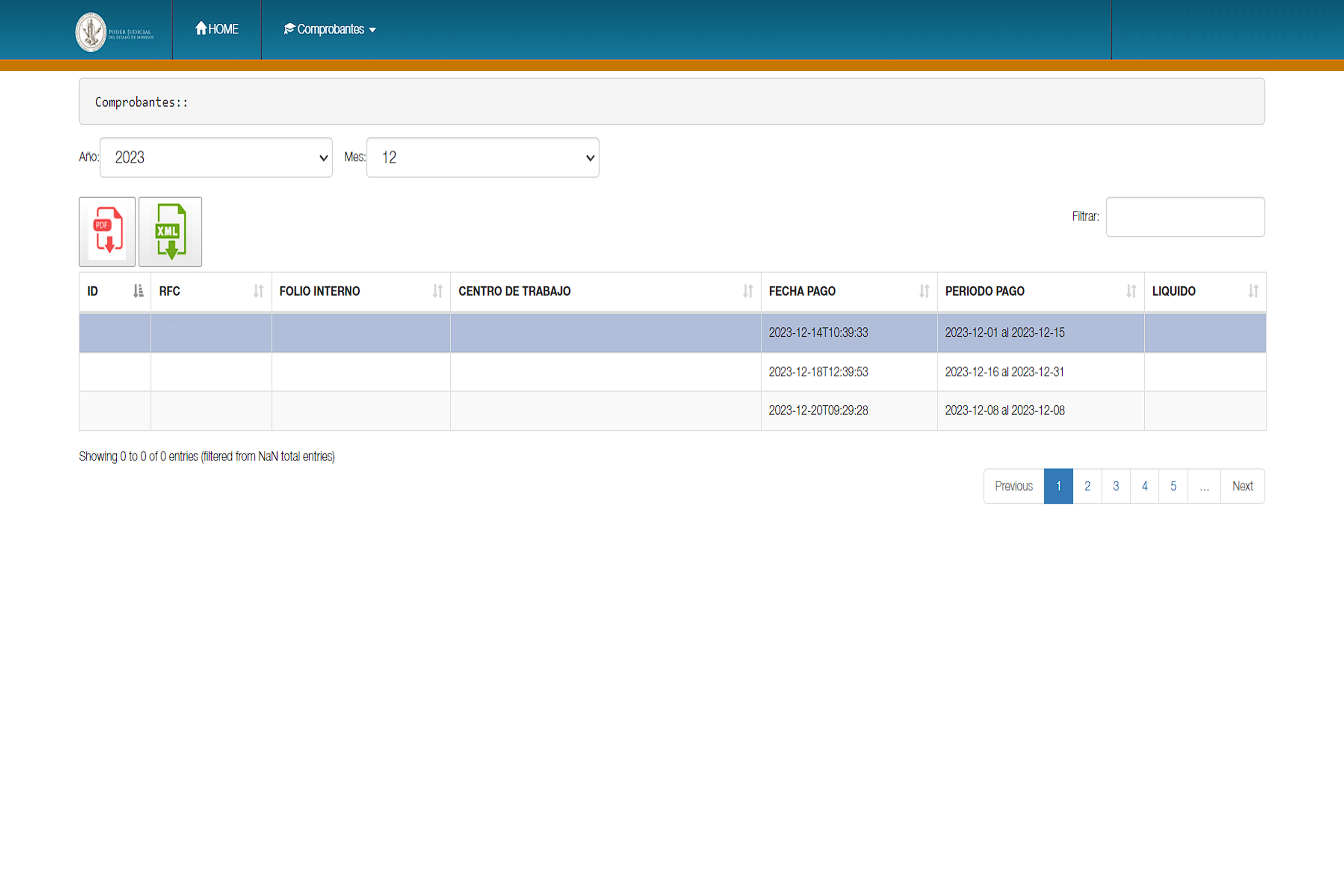Select row with period 2023-12-08 al 2023-12-08
Viewport: 1344px width, 896px height.
tap(1004, 411)
